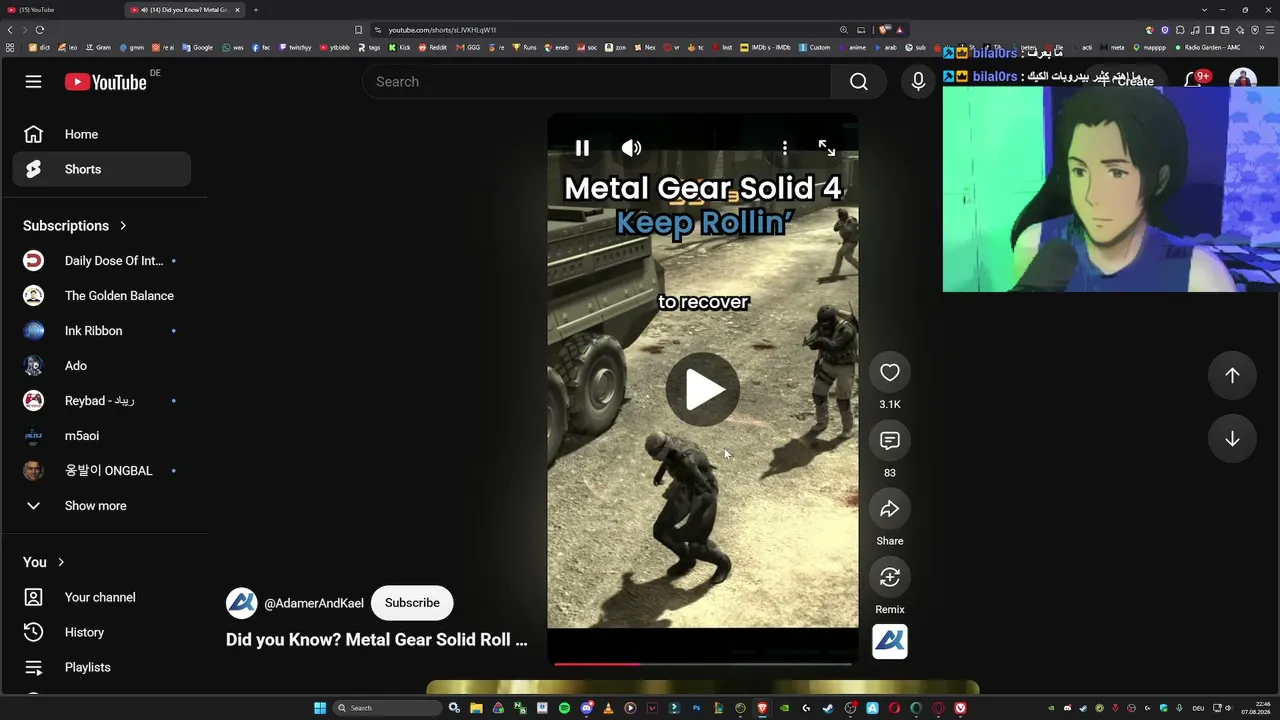
Task: Open the Reddit bookmark
Action: (433, 47)
